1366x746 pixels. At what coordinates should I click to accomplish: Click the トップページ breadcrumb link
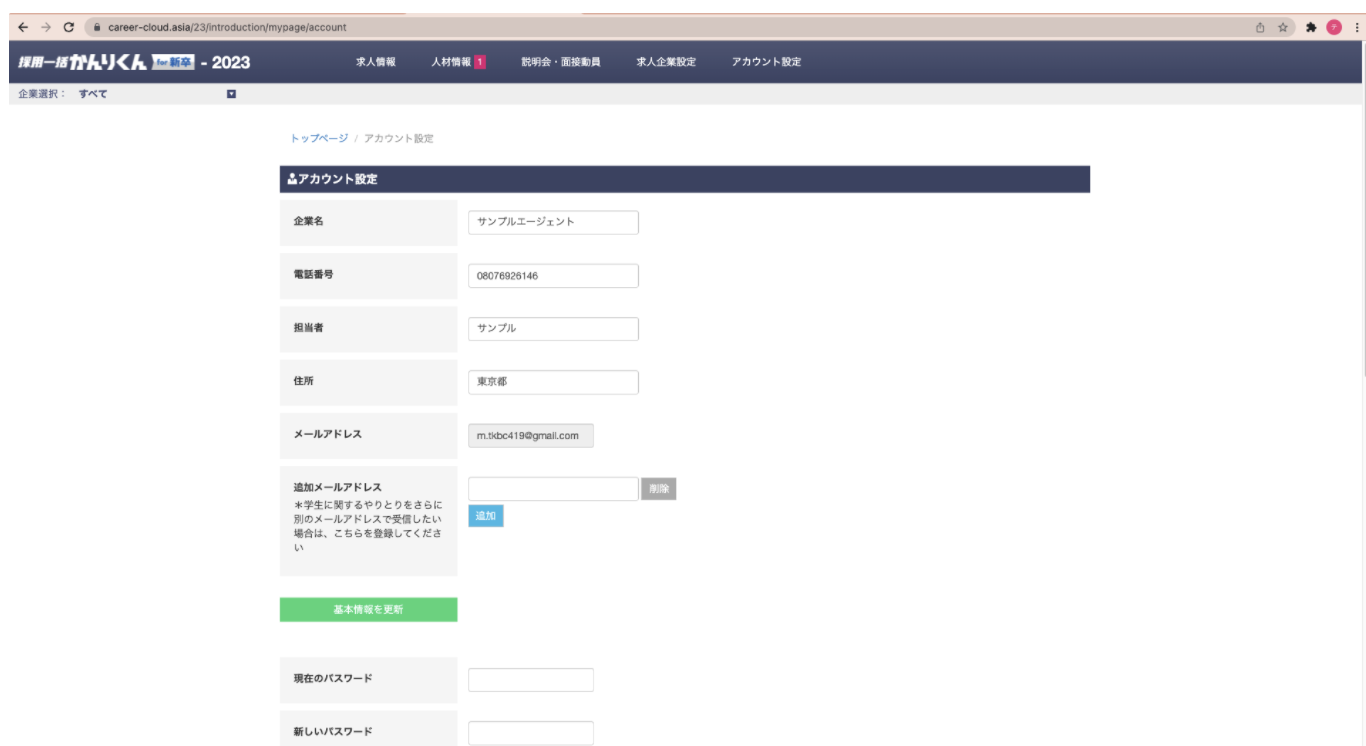click(x=319, y=138)
